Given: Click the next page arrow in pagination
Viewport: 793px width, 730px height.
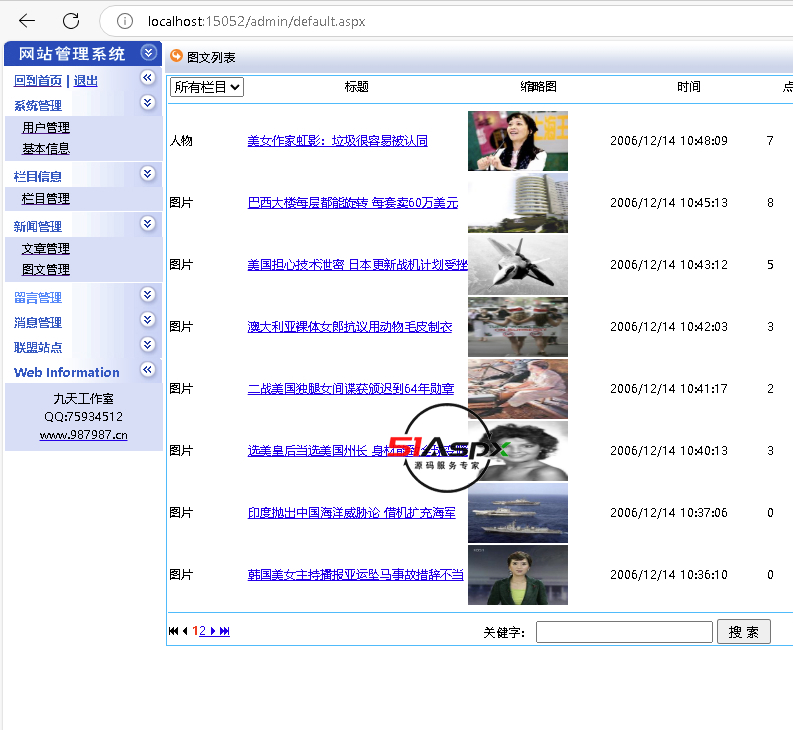Looking at the screenshot, I should [213, 631].
